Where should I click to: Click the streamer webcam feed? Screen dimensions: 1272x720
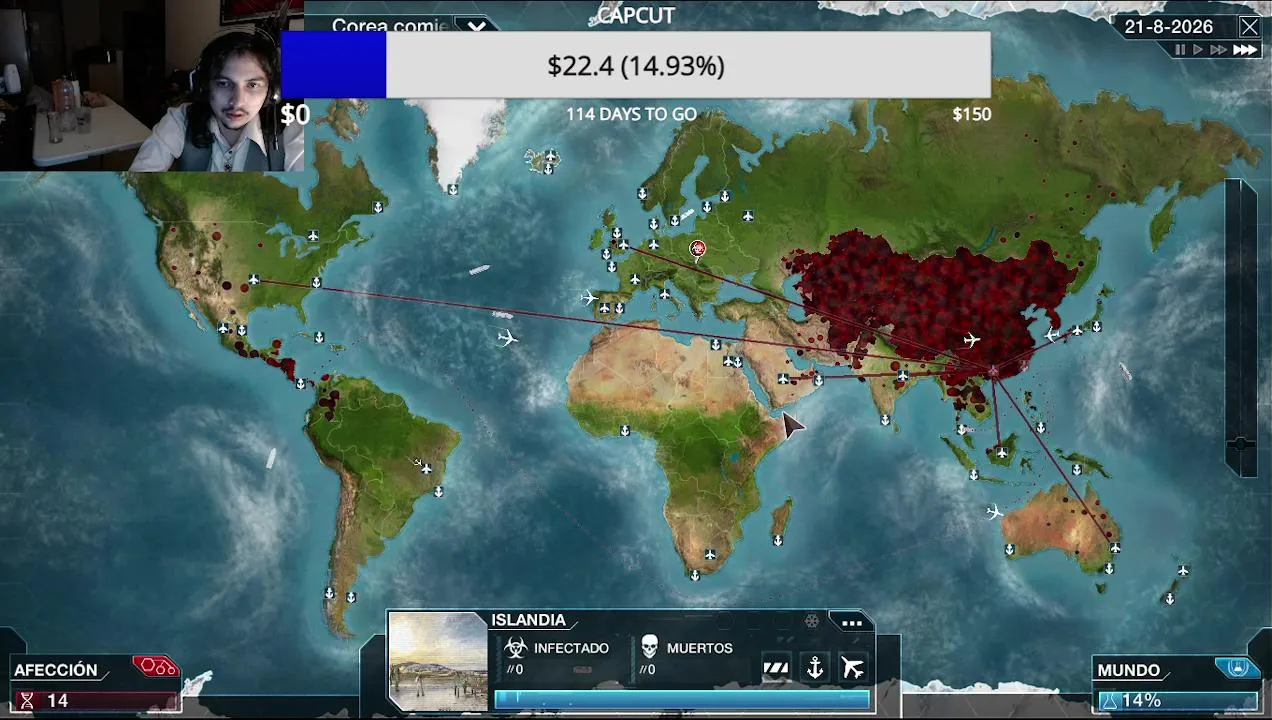point(152,86)
